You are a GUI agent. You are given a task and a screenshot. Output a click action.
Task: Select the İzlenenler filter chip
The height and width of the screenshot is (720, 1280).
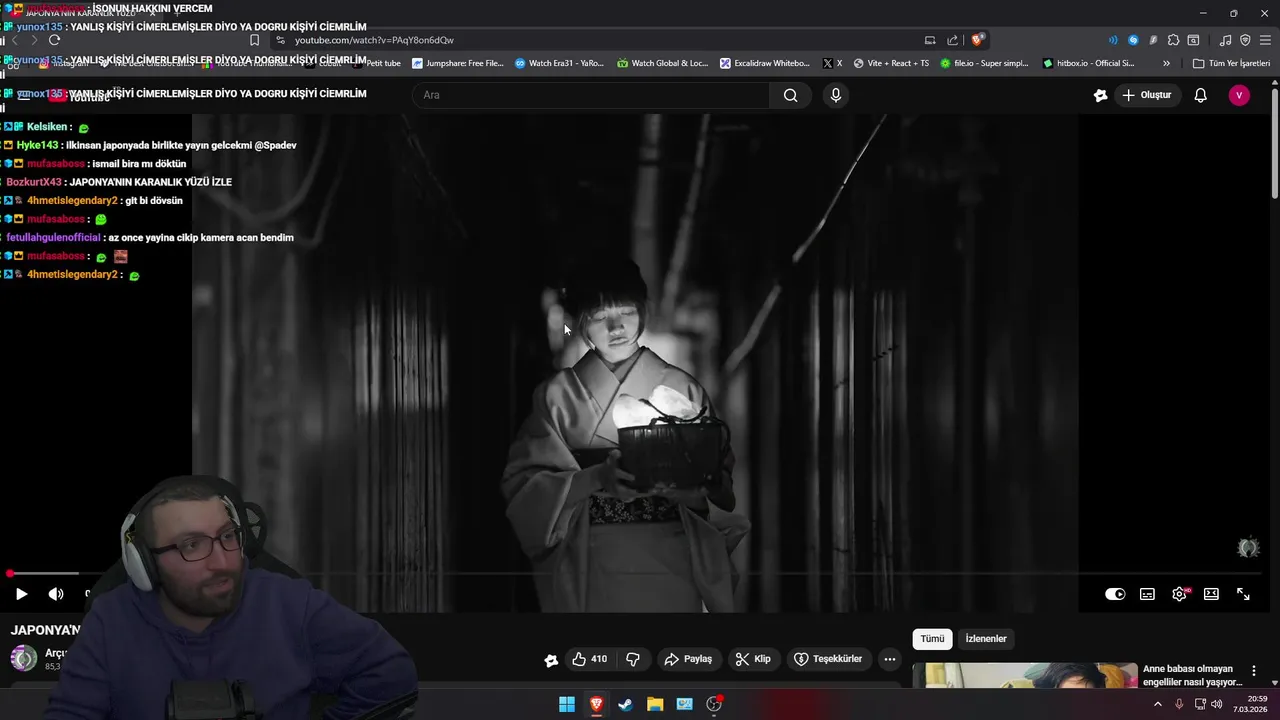point(986,639)
